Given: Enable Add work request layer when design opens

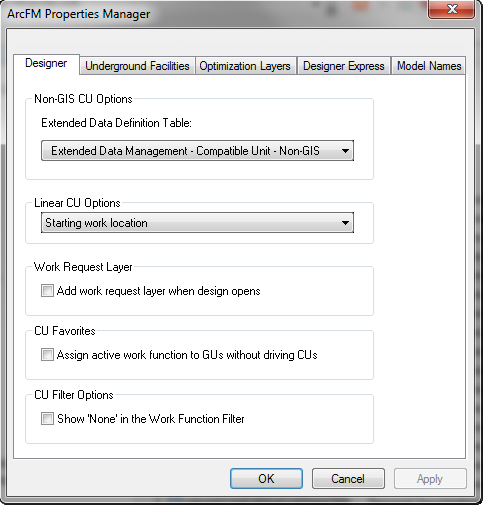Looking at the screenshot, I should [47, 291].
